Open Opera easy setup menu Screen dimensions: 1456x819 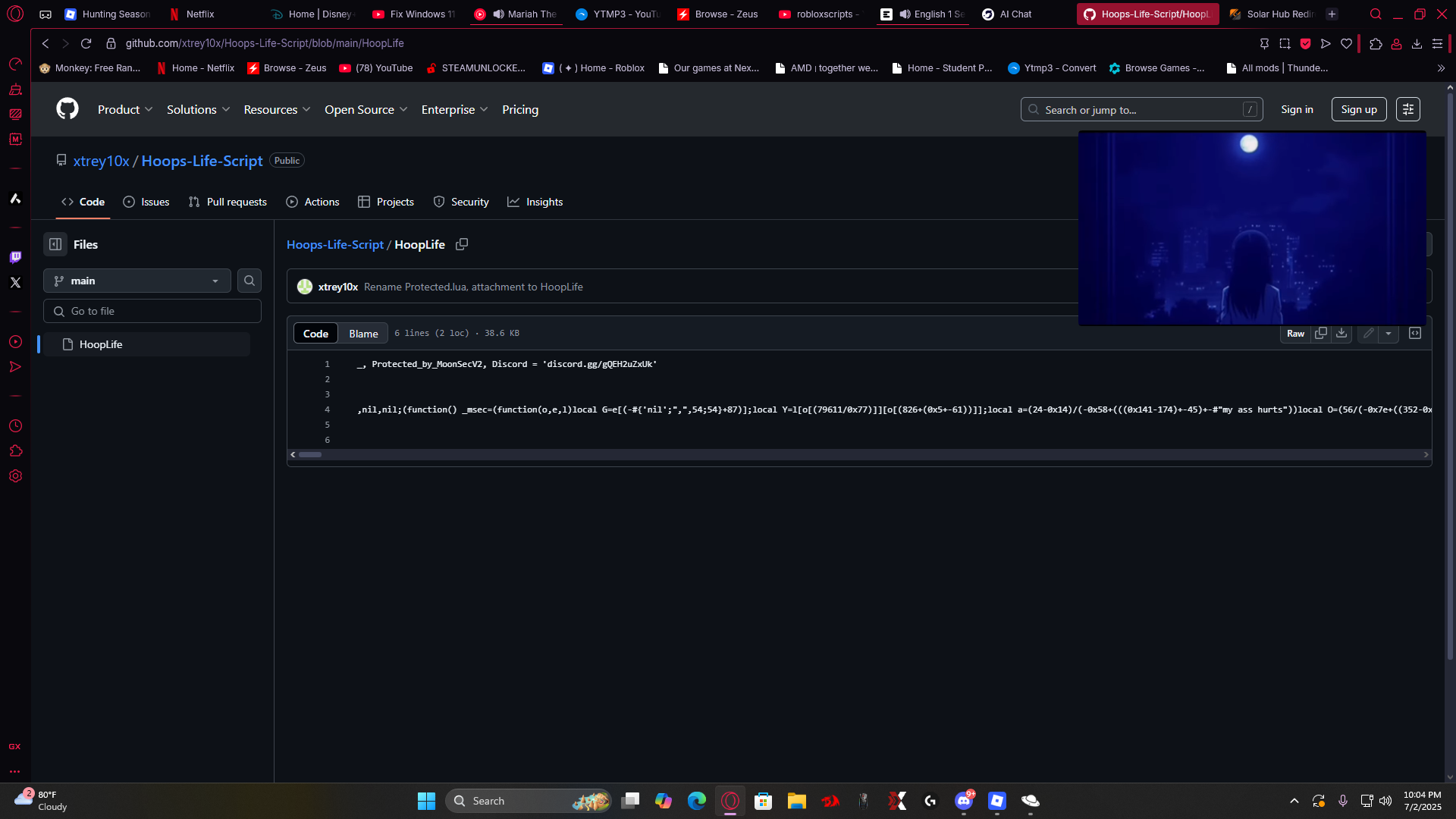pyautogui.click(x=1437, y=43)
